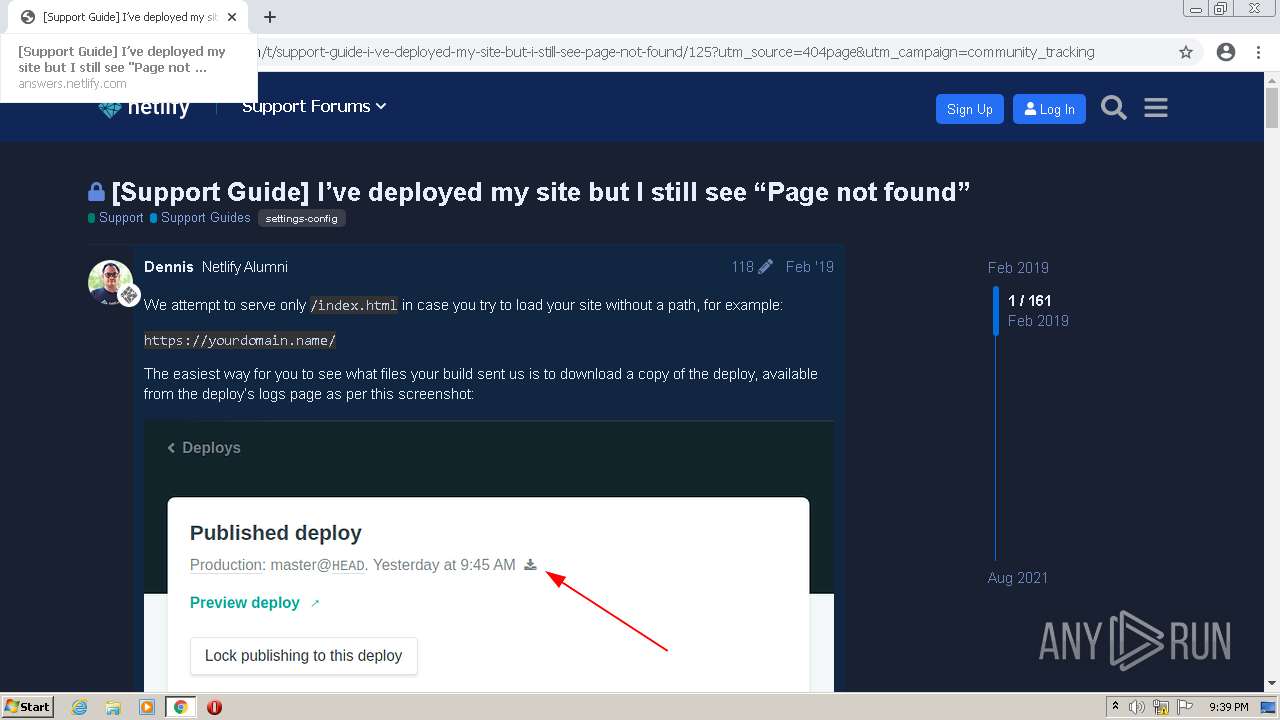Click the network tray icon
The height and width of the screenshot is (720, 1280).
[x=1161, y=707]
